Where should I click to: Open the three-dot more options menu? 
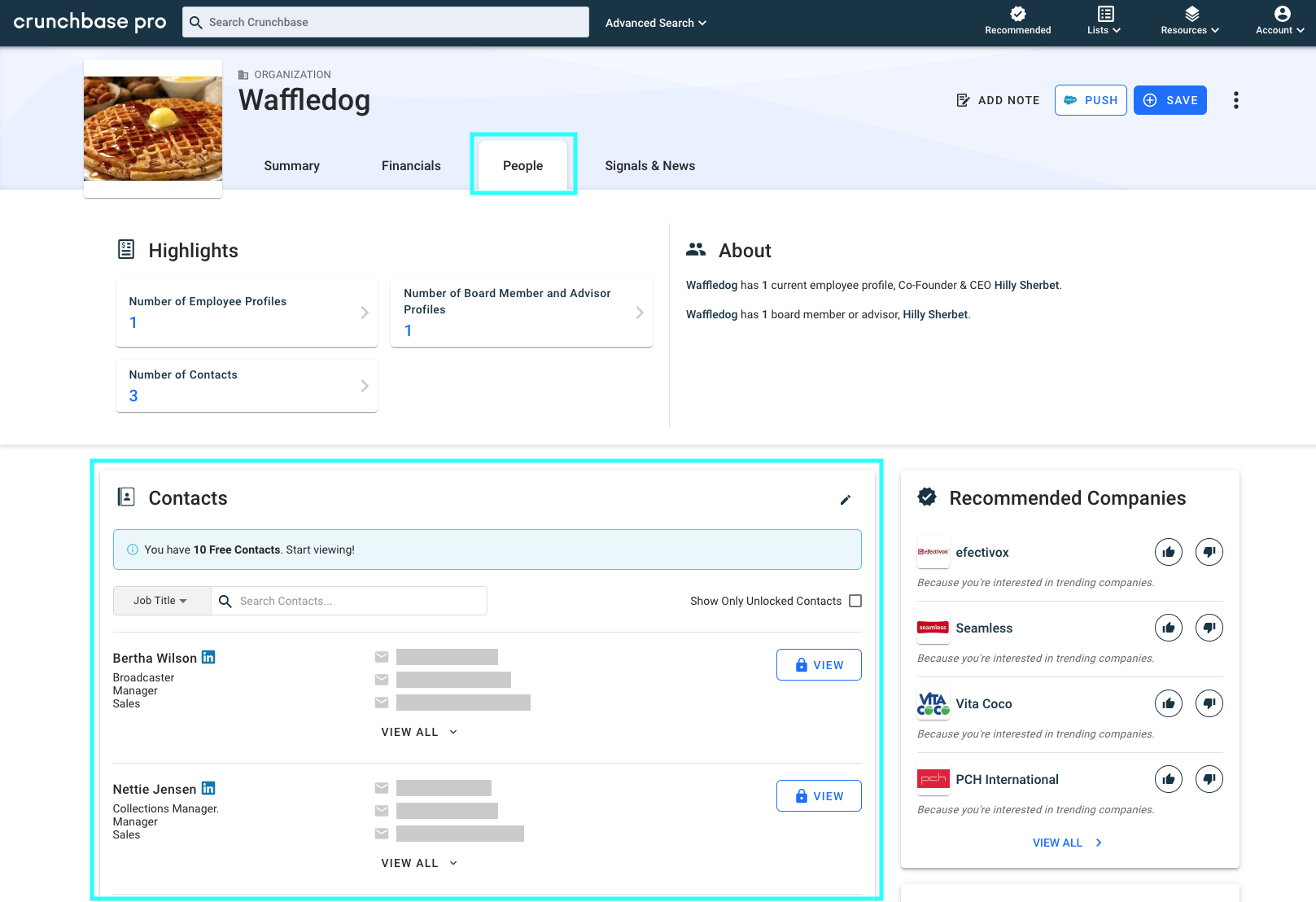(1235, 100)
